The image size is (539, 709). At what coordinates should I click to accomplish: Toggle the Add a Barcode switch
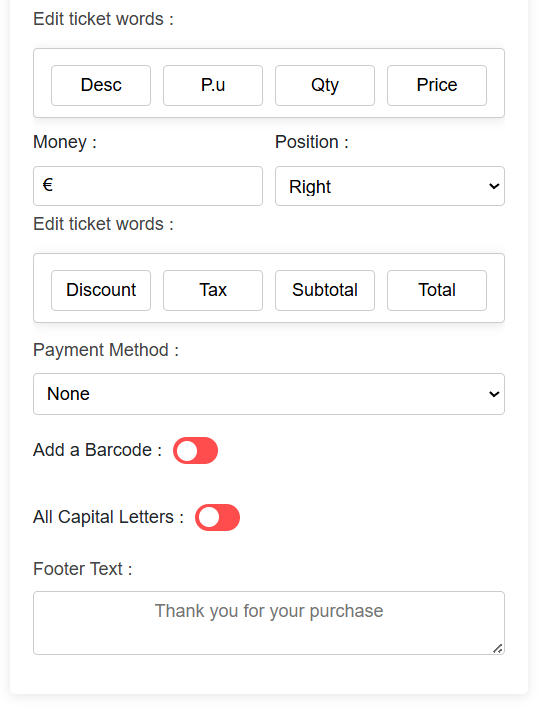pos(195,450)
